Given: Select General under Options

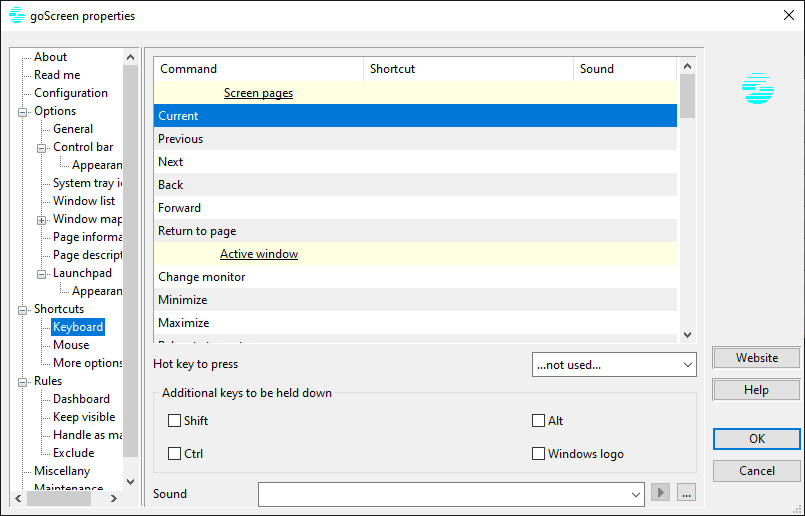Looking at the screenshot, I should point(73,129).
